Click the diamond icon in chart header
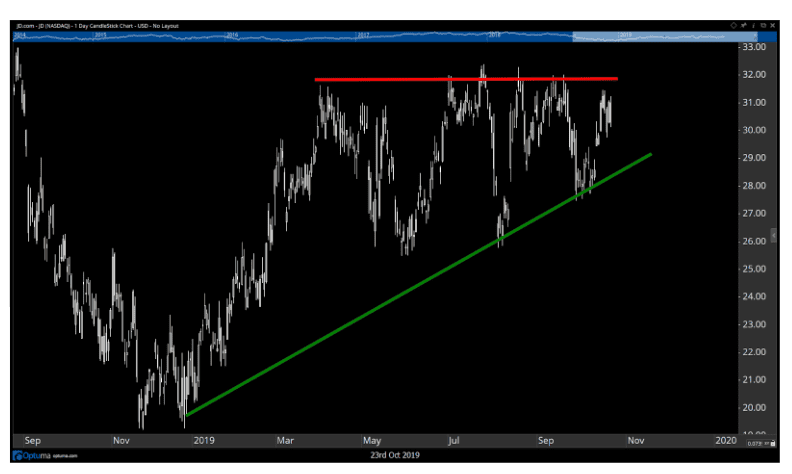792x474 pixels. [733, 25]
